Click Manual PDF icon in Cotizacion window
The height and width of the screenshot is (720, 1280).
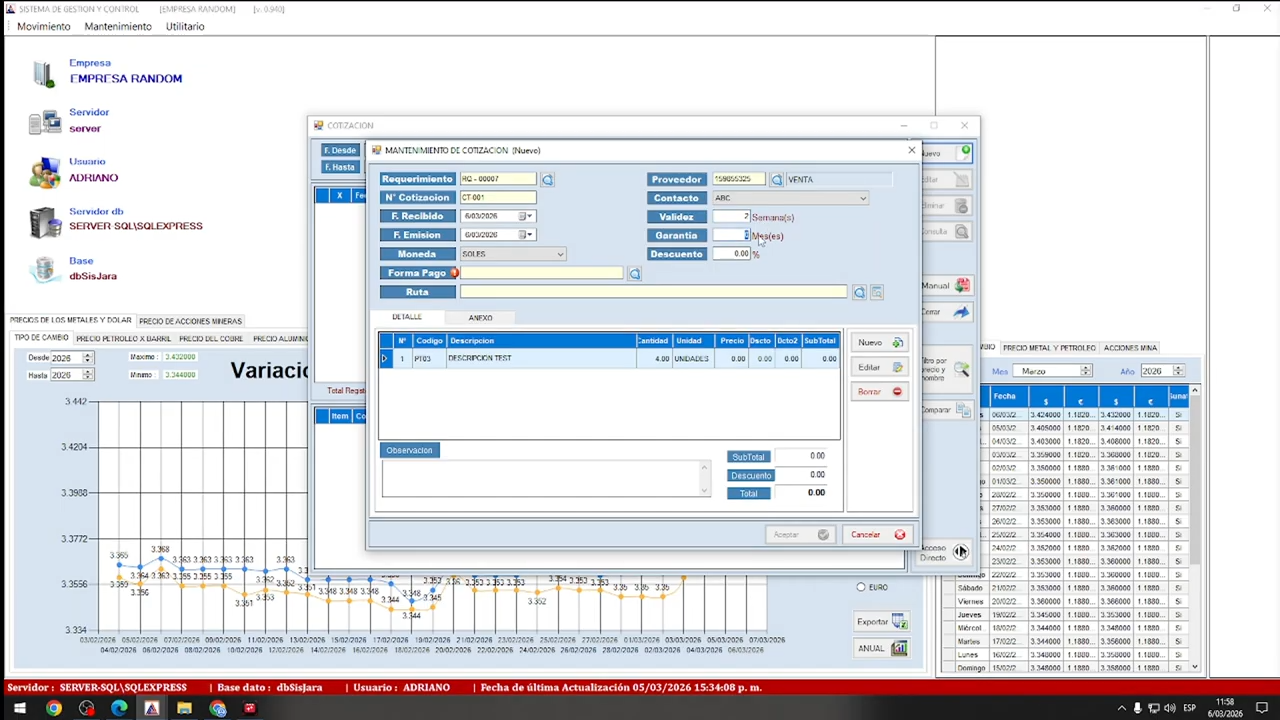pyautogui.click(x=962, y=286)
